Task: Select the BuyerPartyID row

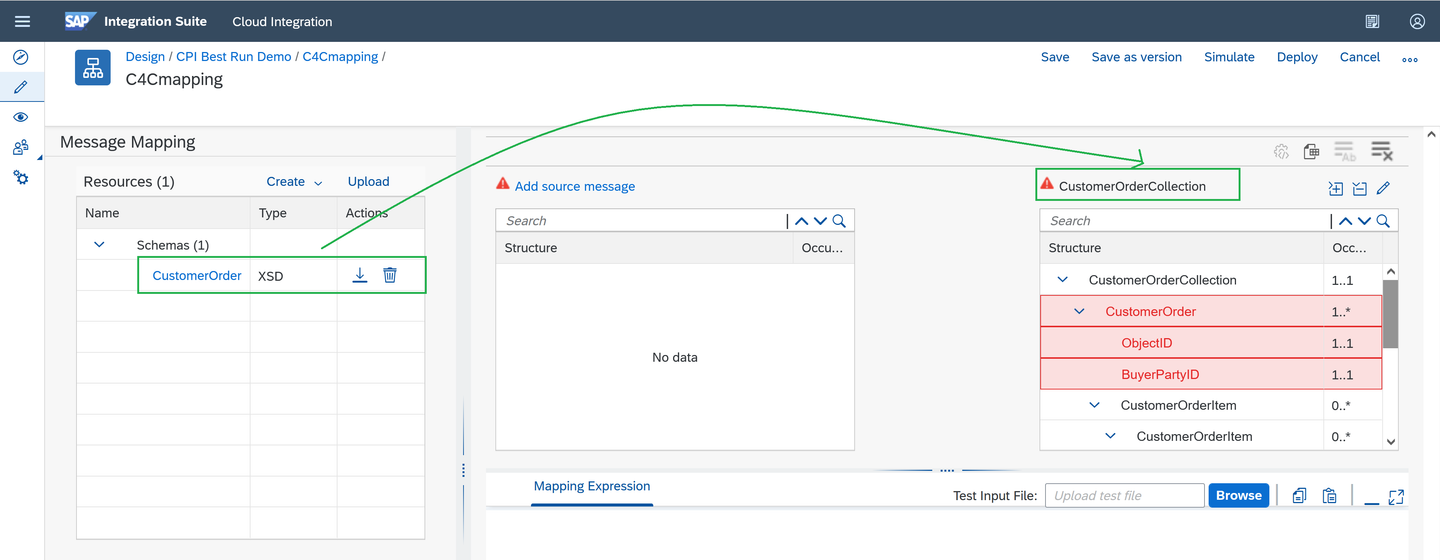Action: point(1211,375)
